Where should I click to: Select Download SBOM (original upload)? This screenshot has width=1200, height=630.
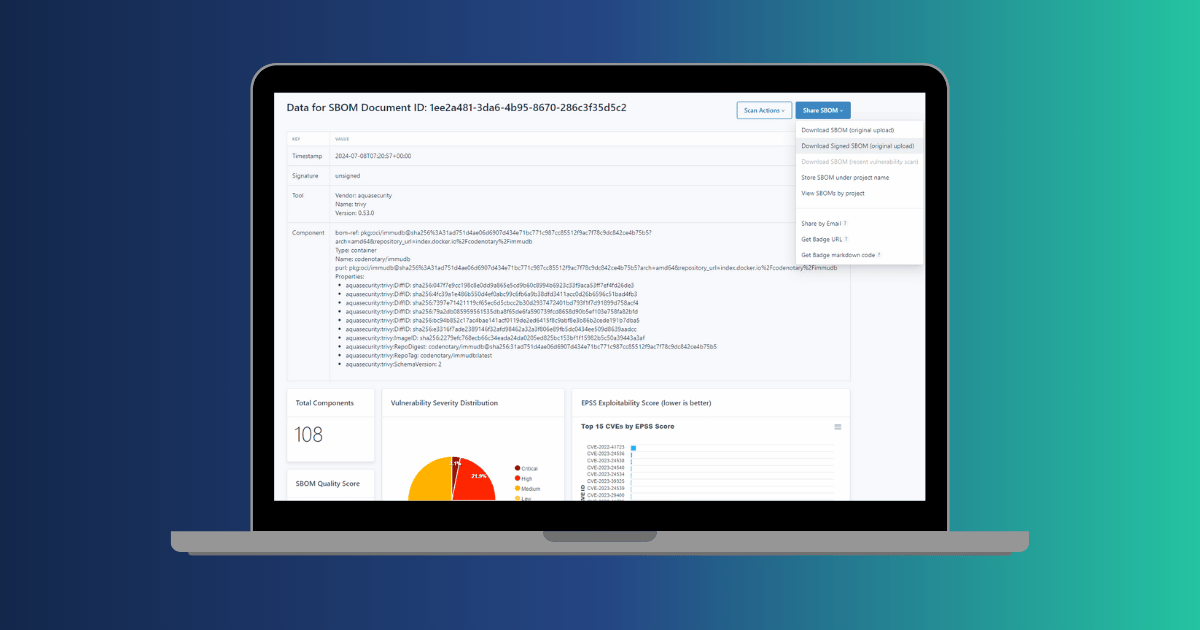coord(847,130)
